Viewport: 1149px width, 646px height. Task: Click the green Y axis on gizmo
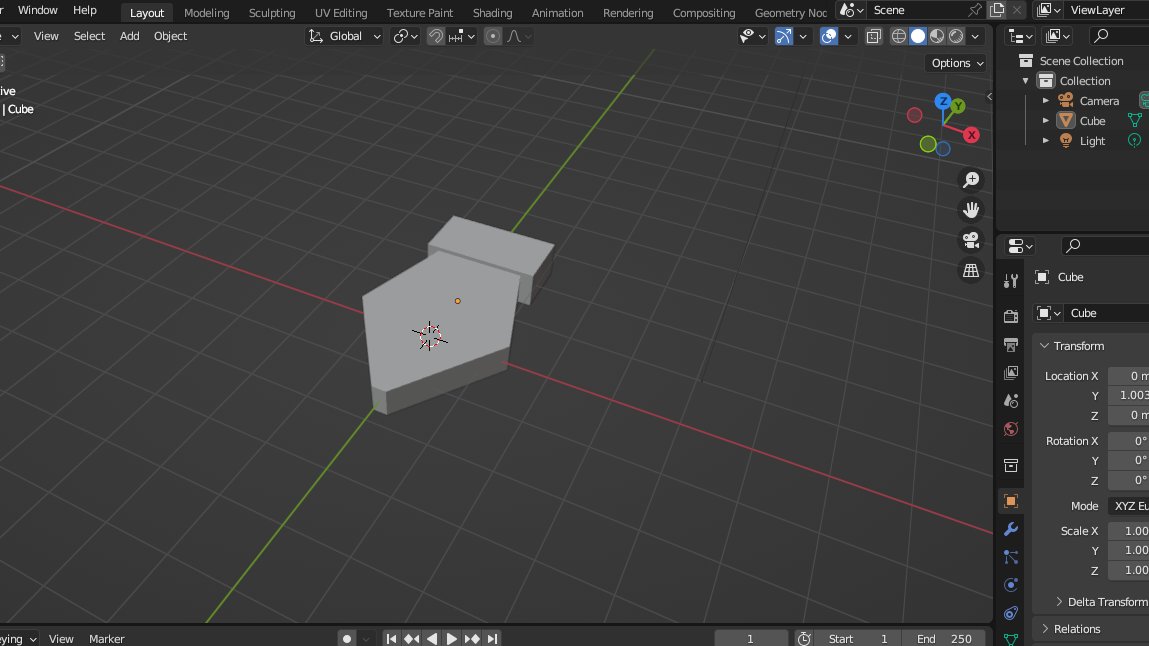(x=958, y=106)
